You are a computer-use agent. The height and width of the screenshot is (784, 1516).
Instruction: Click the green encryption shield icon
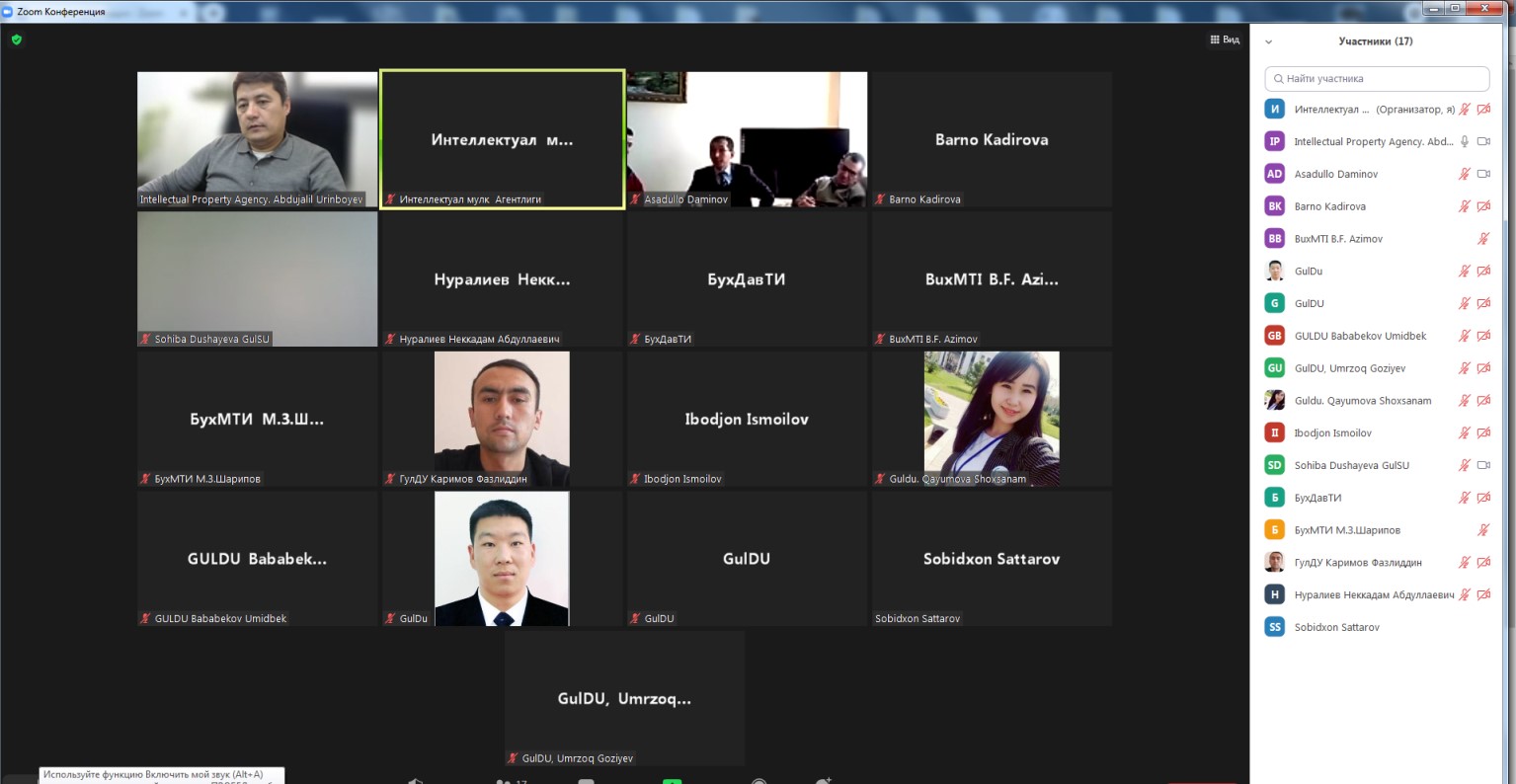(x=16, y=39)
